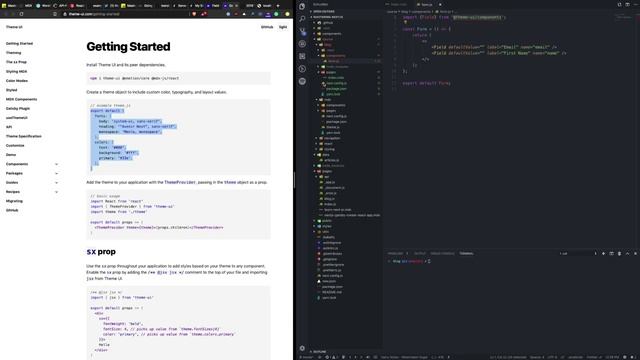Click the browser address bar

coord(127,14)
